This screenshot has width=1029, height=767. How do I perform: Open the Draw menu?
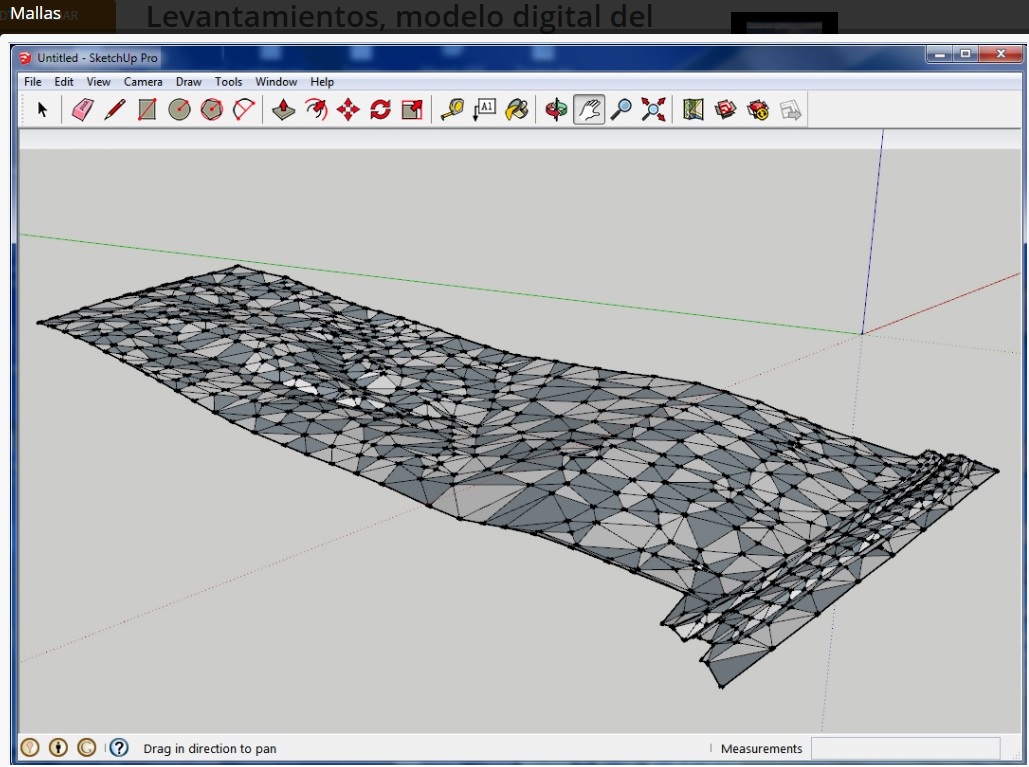point(188,82)
